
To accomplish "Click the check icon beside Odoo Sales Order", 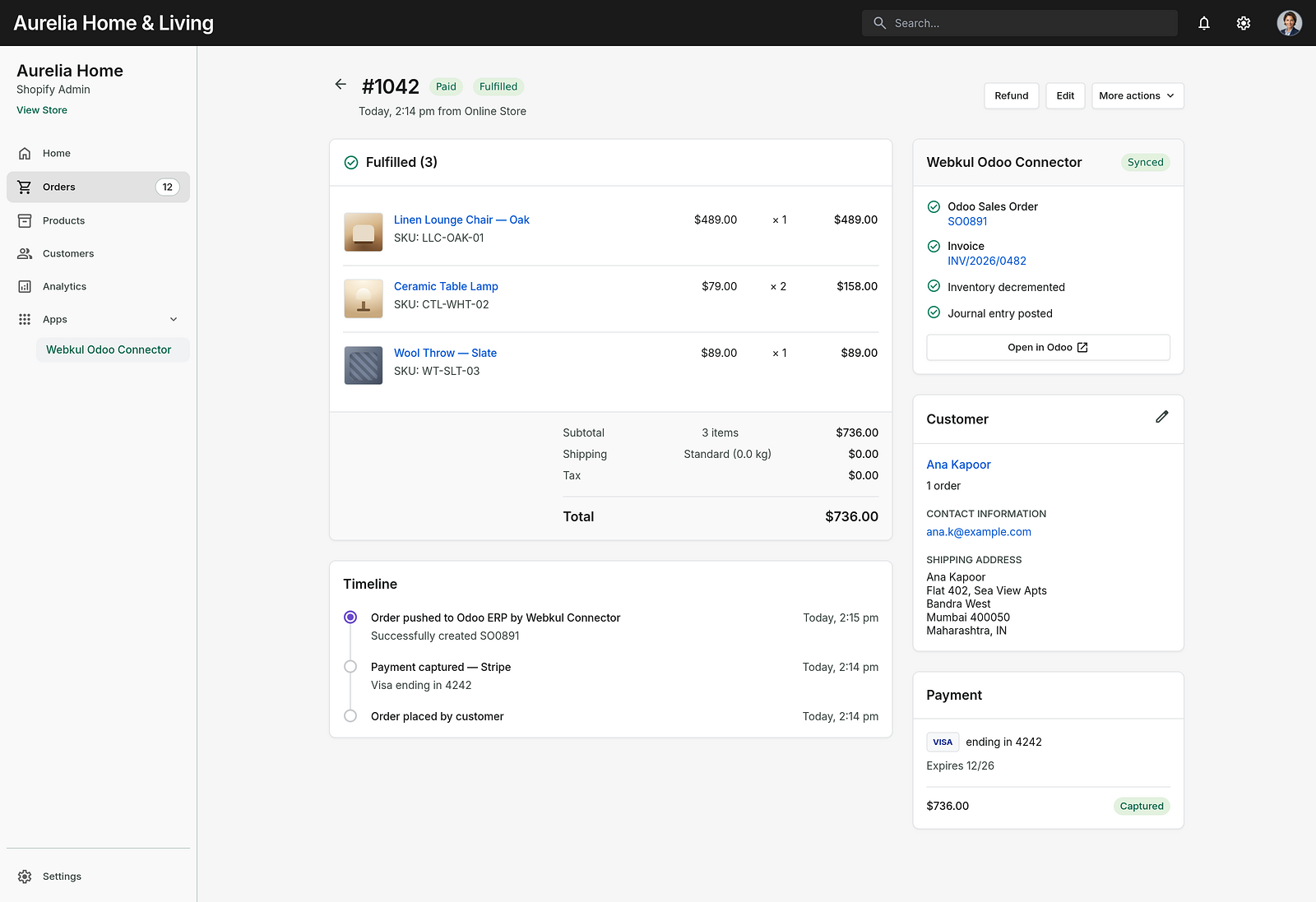I will [x=934, y=206].
